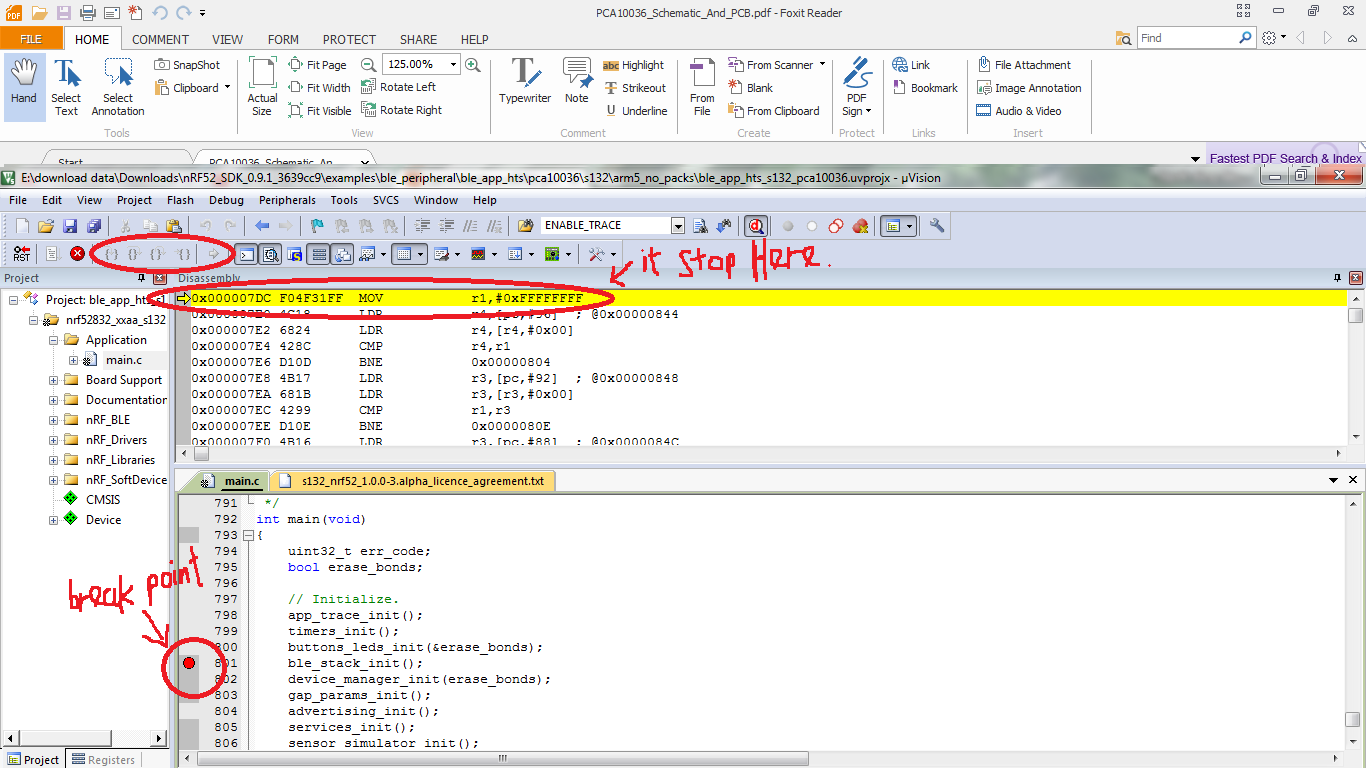Click the red Stop debug button
This screenshot has height=768, width=1366.
77,254
